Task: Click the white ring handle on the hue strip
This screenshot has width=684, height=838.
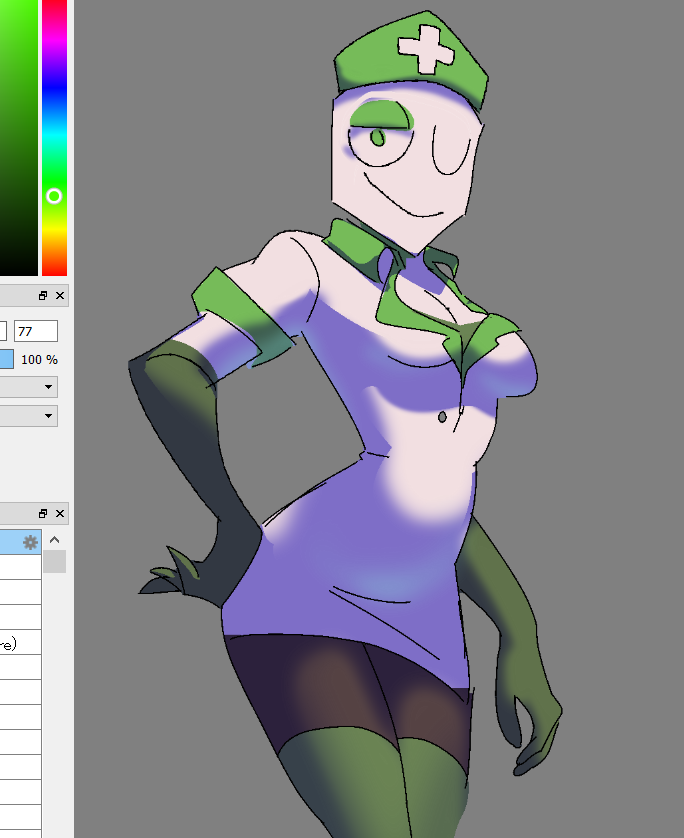Action: [x=54, y=196]
